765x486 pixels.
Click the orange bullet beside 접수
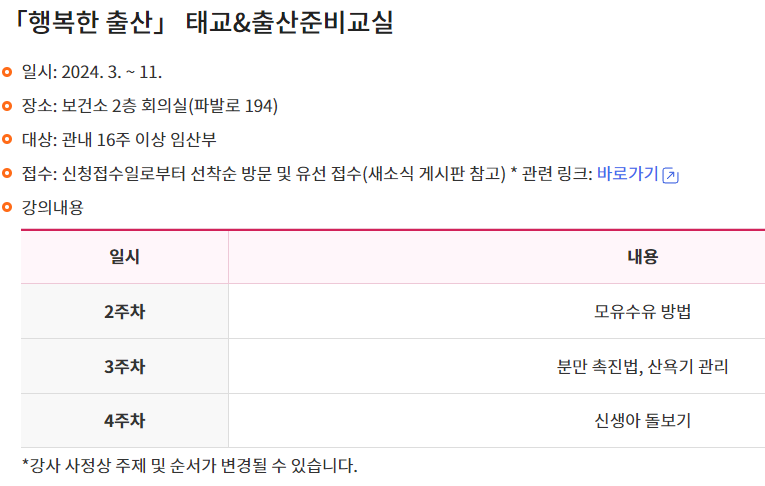point(7,173)
